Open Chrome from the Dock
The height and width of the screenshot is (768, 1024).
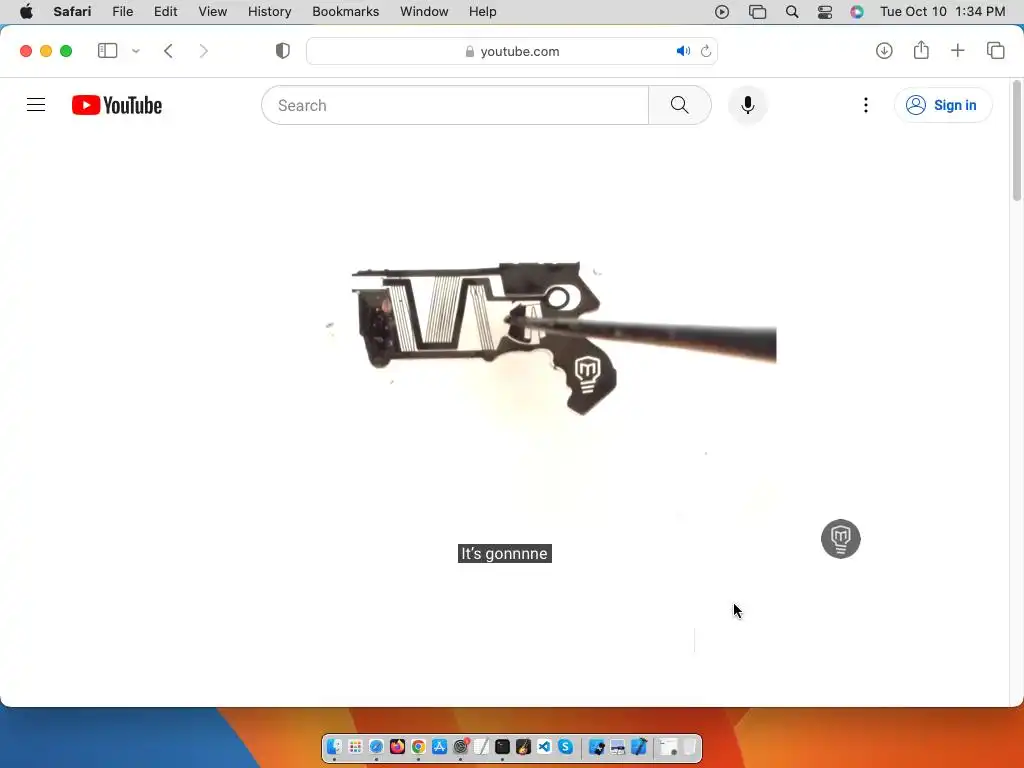point(419,746)
